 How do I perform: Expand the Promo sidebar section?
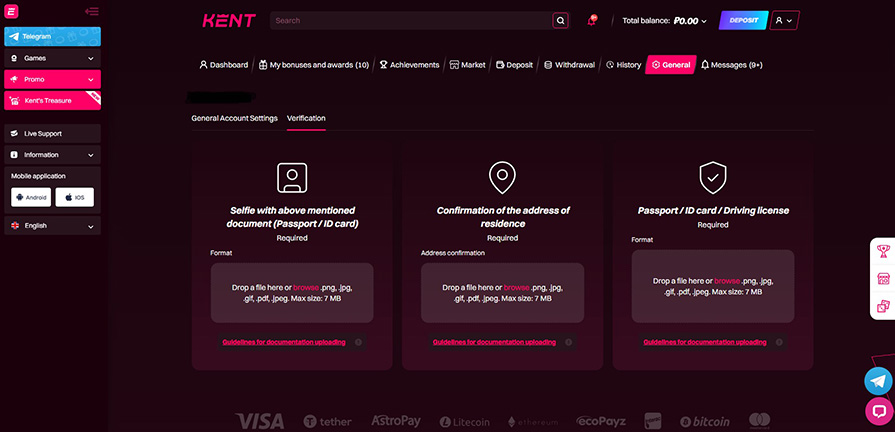52,79
